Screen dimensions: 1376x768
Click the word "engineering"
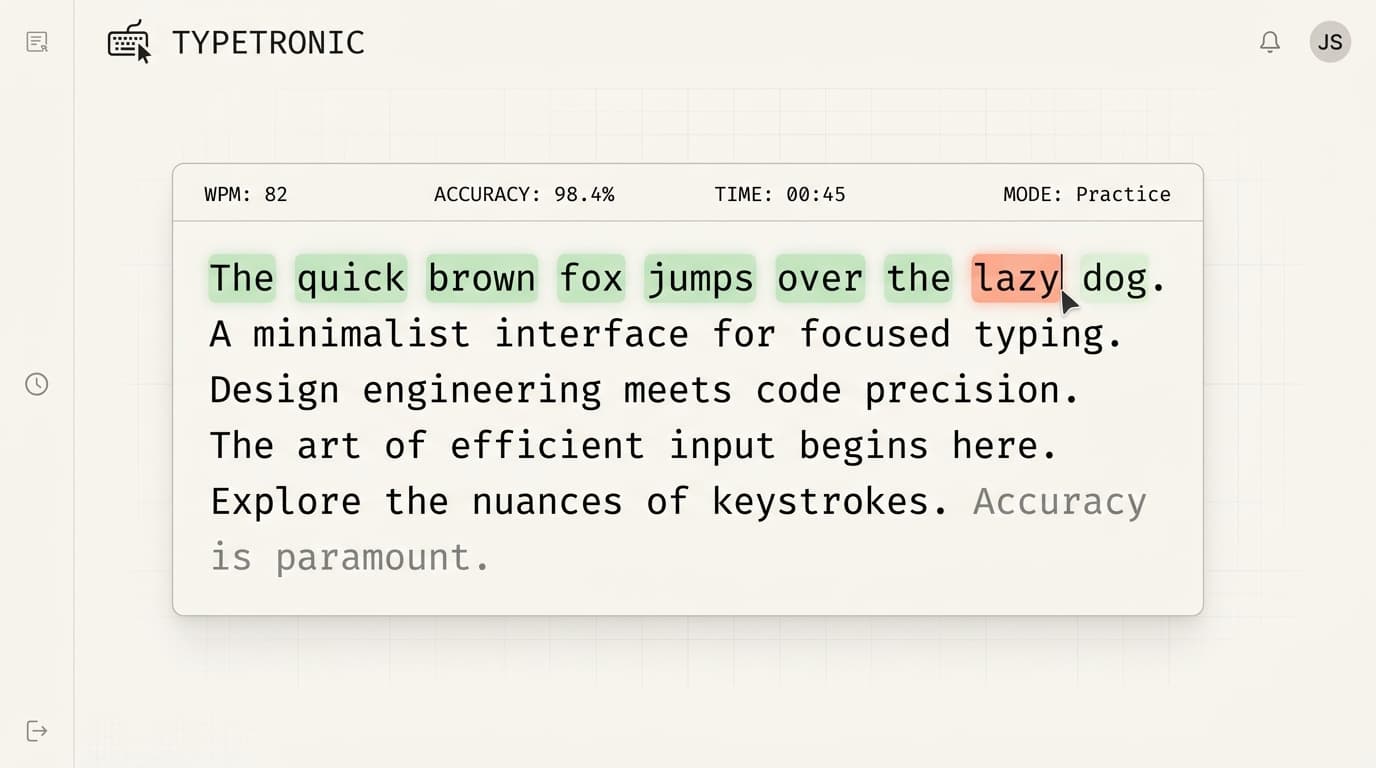click(482, 391)
